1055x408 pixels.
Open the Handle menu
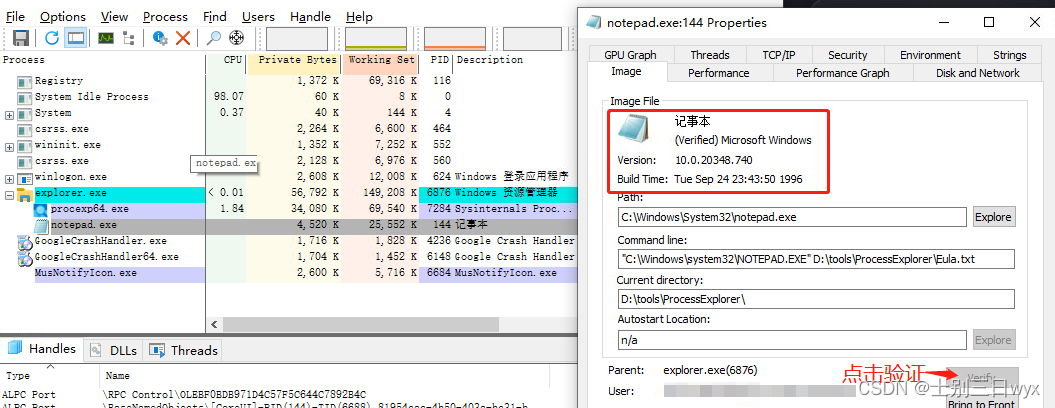(x=310, y=17)
